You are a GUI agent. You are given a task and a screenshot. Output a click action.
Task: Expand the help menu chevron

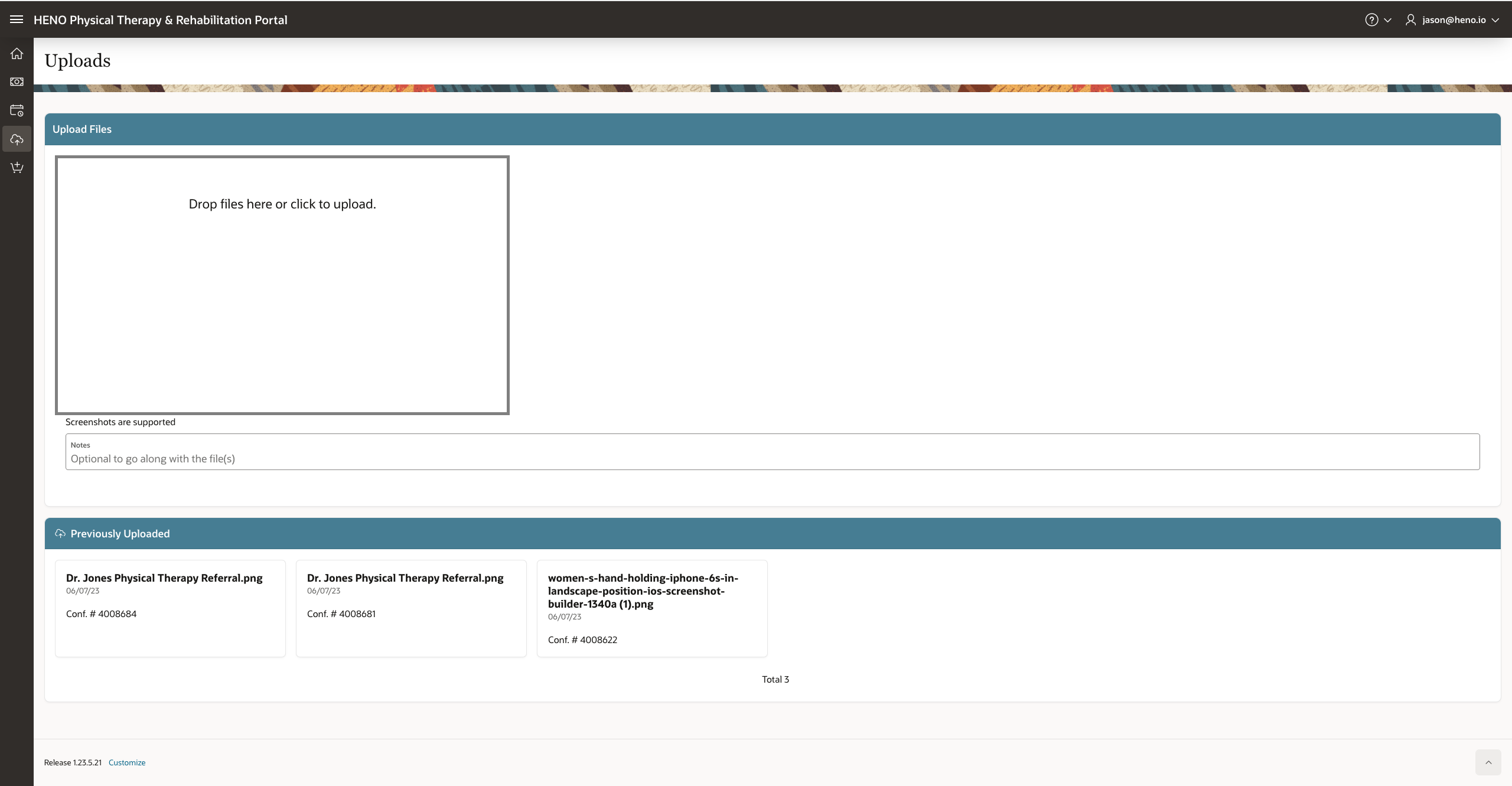point(1388,20)
